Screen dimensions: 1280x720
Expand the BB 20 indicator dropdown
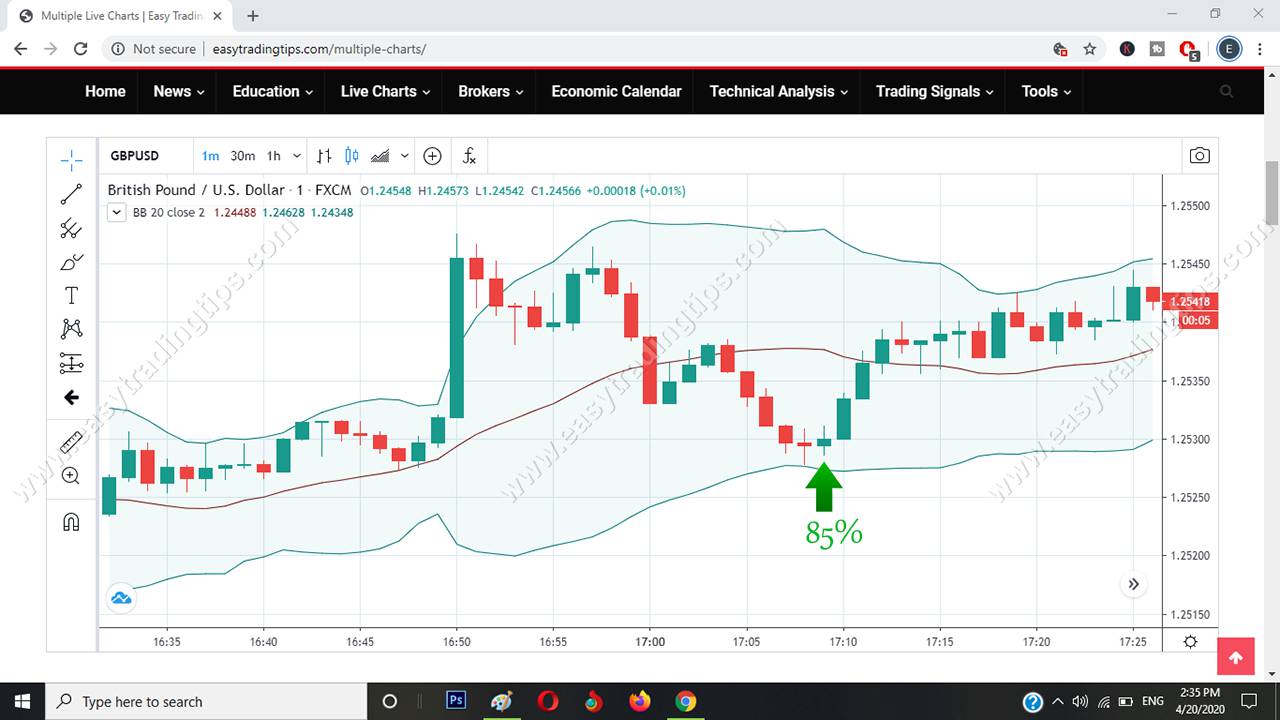tap(116, 212)
